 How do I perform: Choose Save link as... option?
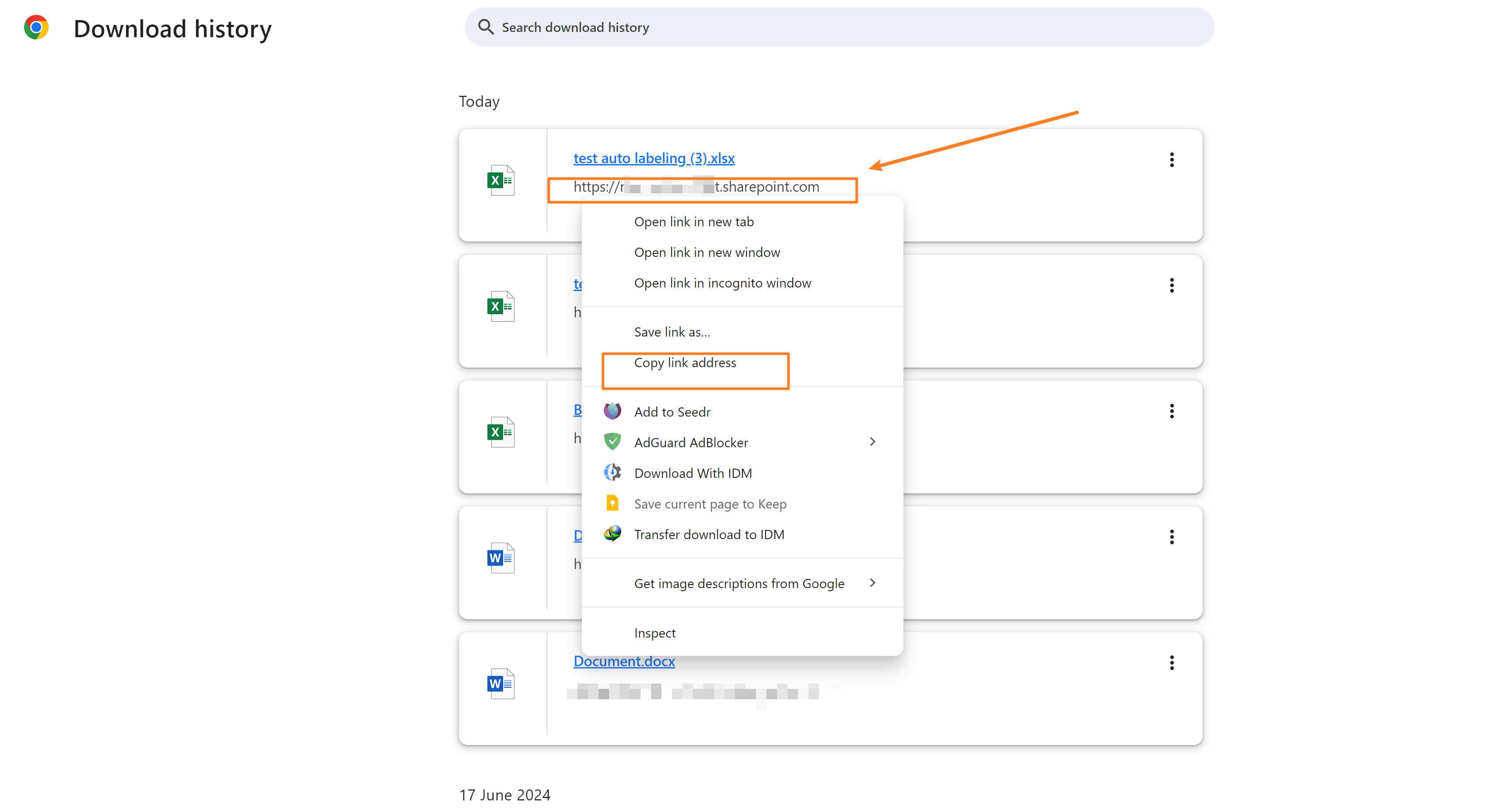[x=672, y=332]
